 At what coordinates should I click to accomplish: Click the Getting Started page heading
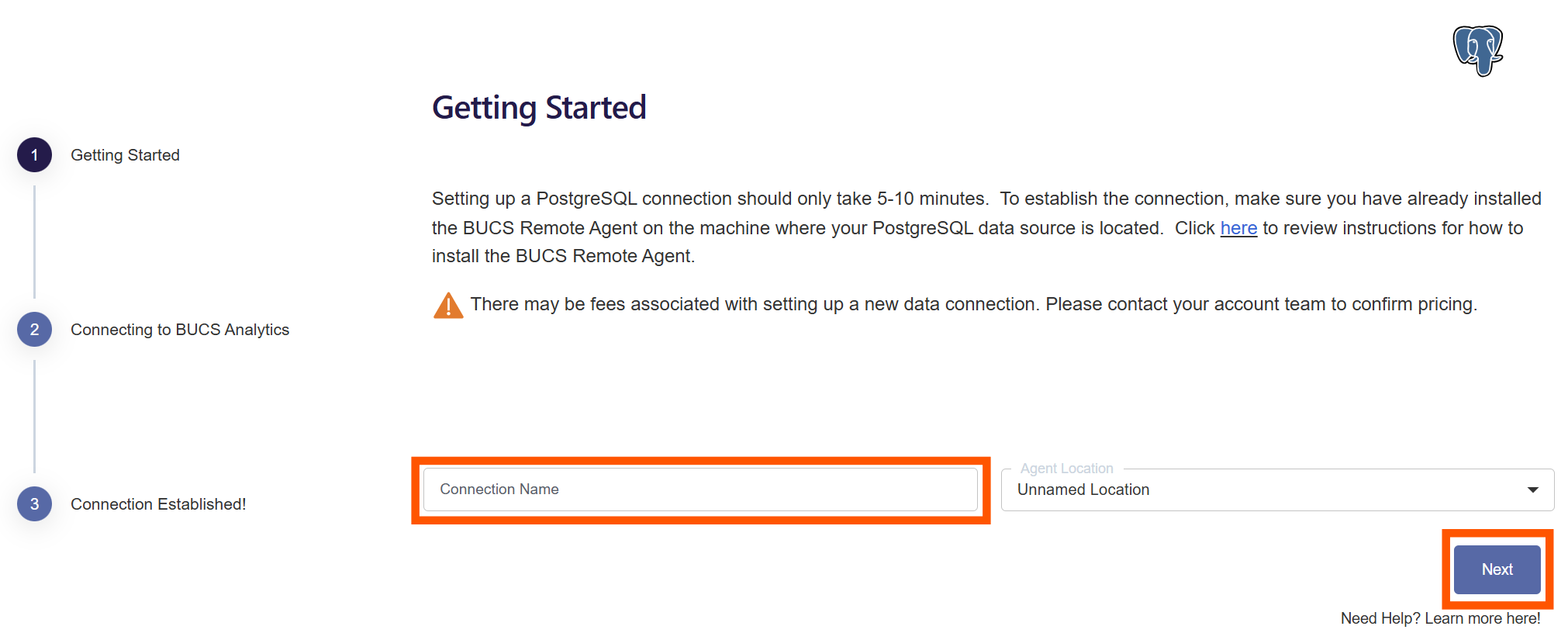click(x=539, y=108)
